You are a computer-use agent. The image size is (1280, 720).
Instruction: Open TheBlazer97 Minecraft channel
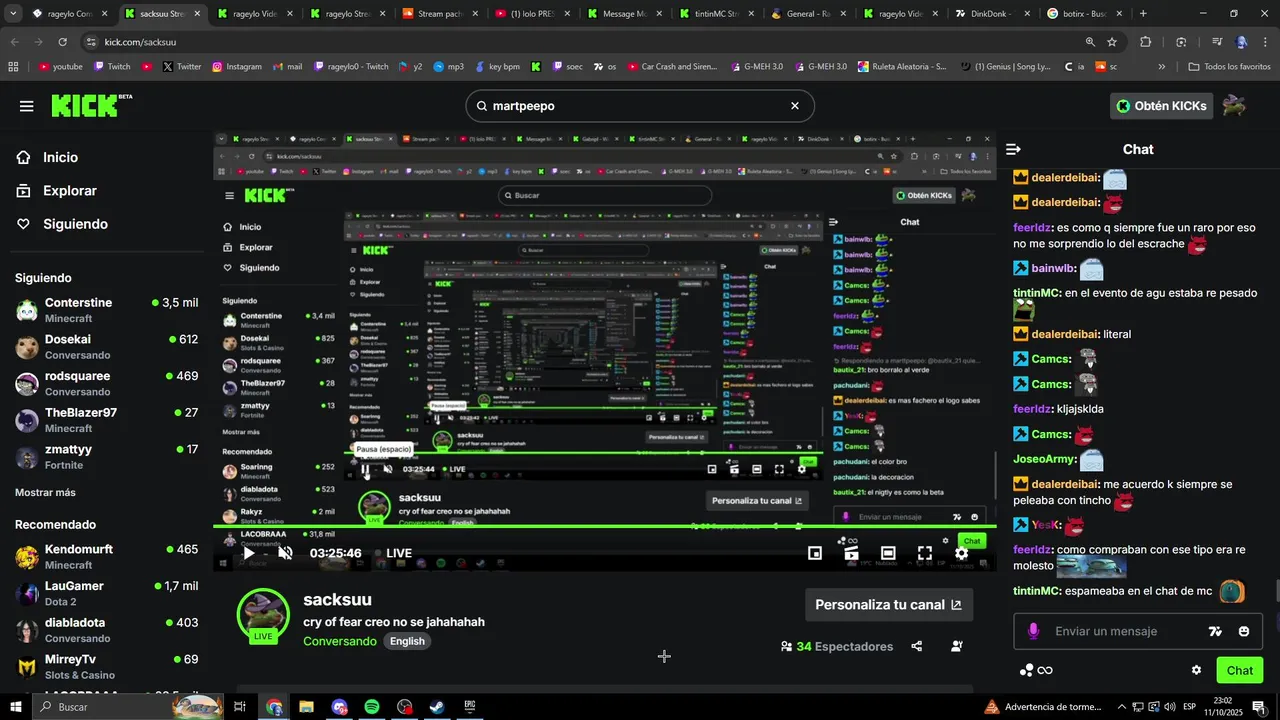107,420
